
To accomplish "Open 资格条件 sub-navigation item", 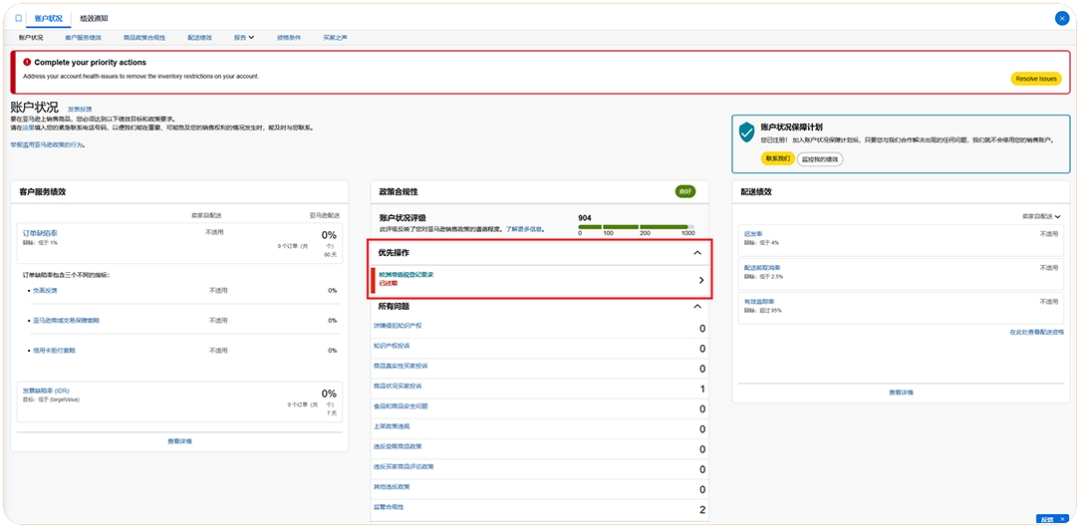I will click(289, 37).
